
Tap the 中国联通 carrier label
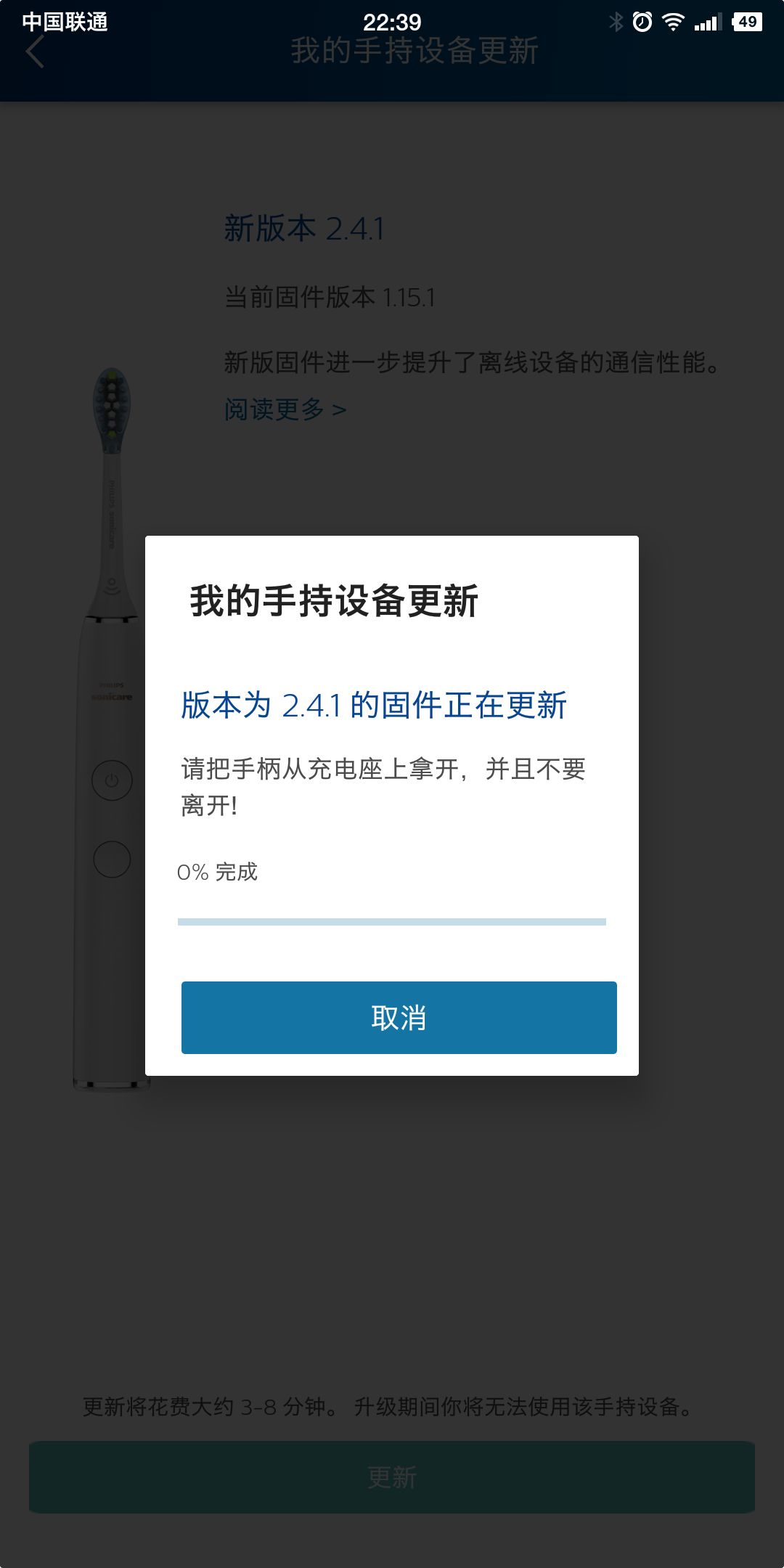coord(65,22)
